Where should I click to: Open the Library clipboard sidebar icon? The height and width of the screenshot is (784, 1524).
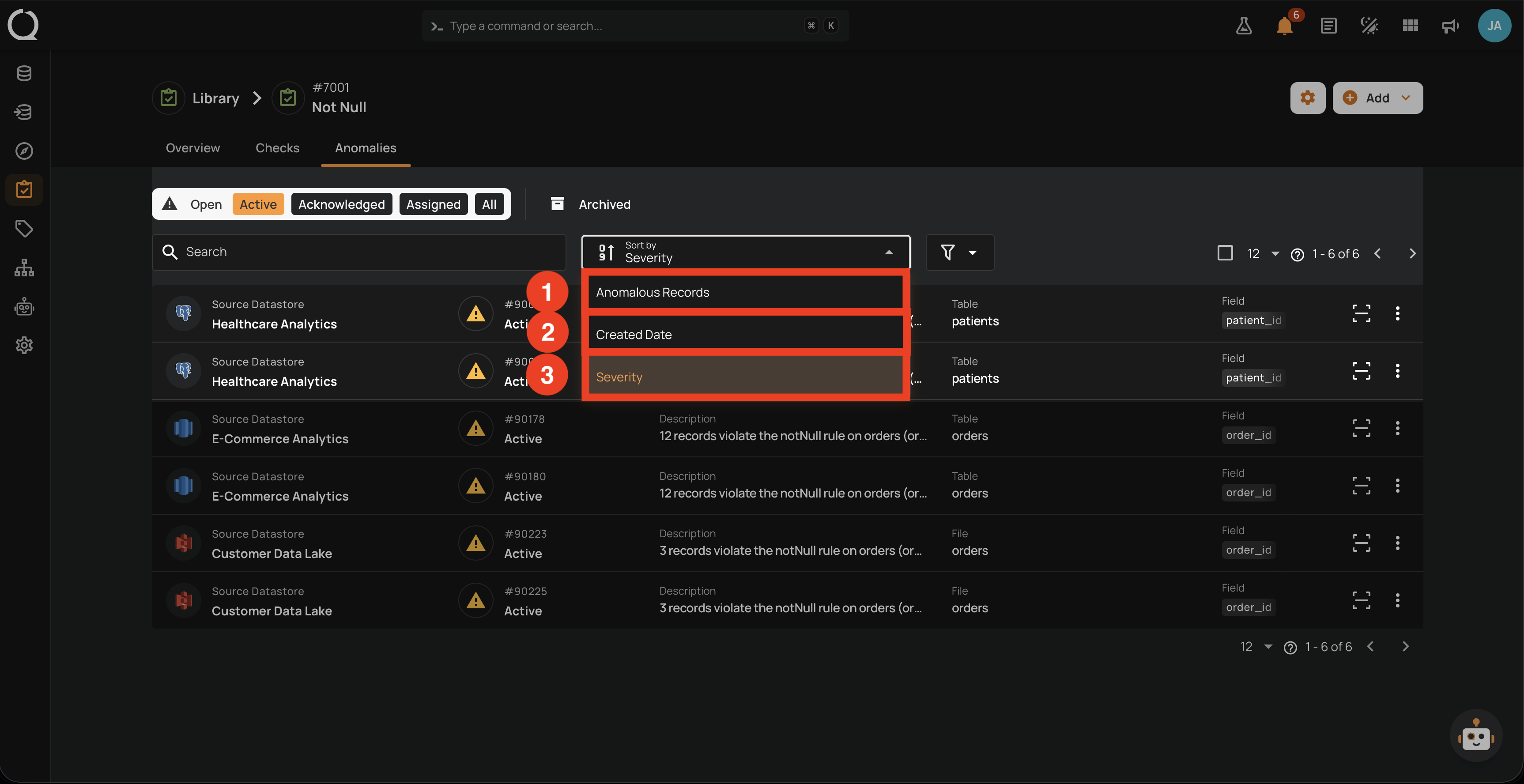[x=24, y=189]
